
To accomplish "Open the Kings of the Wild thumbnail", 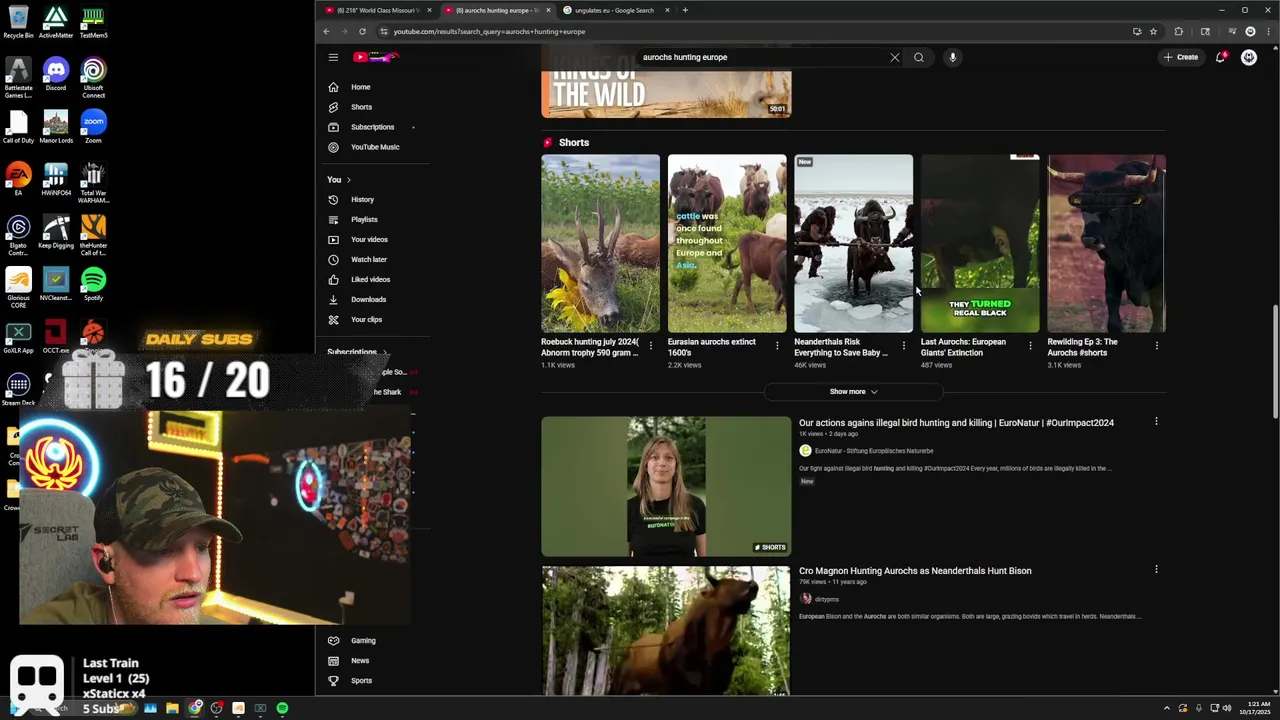I will tap(666, 95).
